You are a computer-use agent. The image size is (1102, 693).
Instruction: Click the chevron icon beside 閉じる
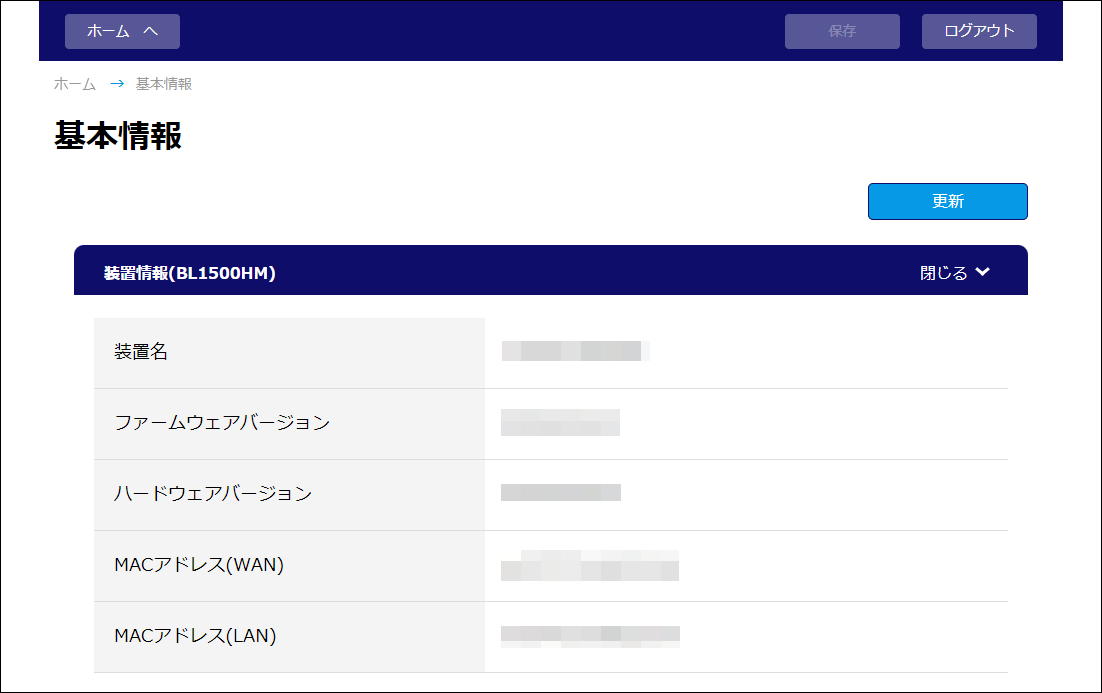(x=983, y=272)
